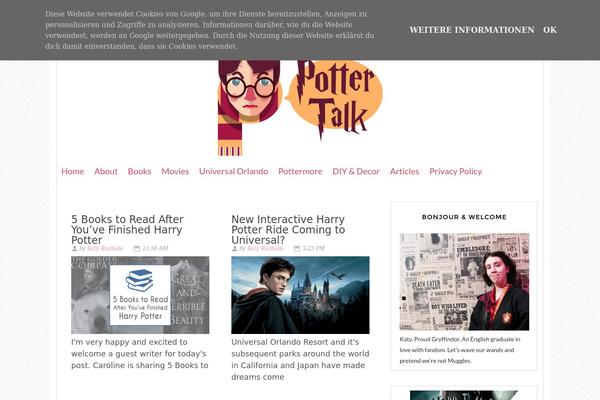Open the Privacy Policy page
This screenshot has width=600, height=400.
tap(455, 171)
